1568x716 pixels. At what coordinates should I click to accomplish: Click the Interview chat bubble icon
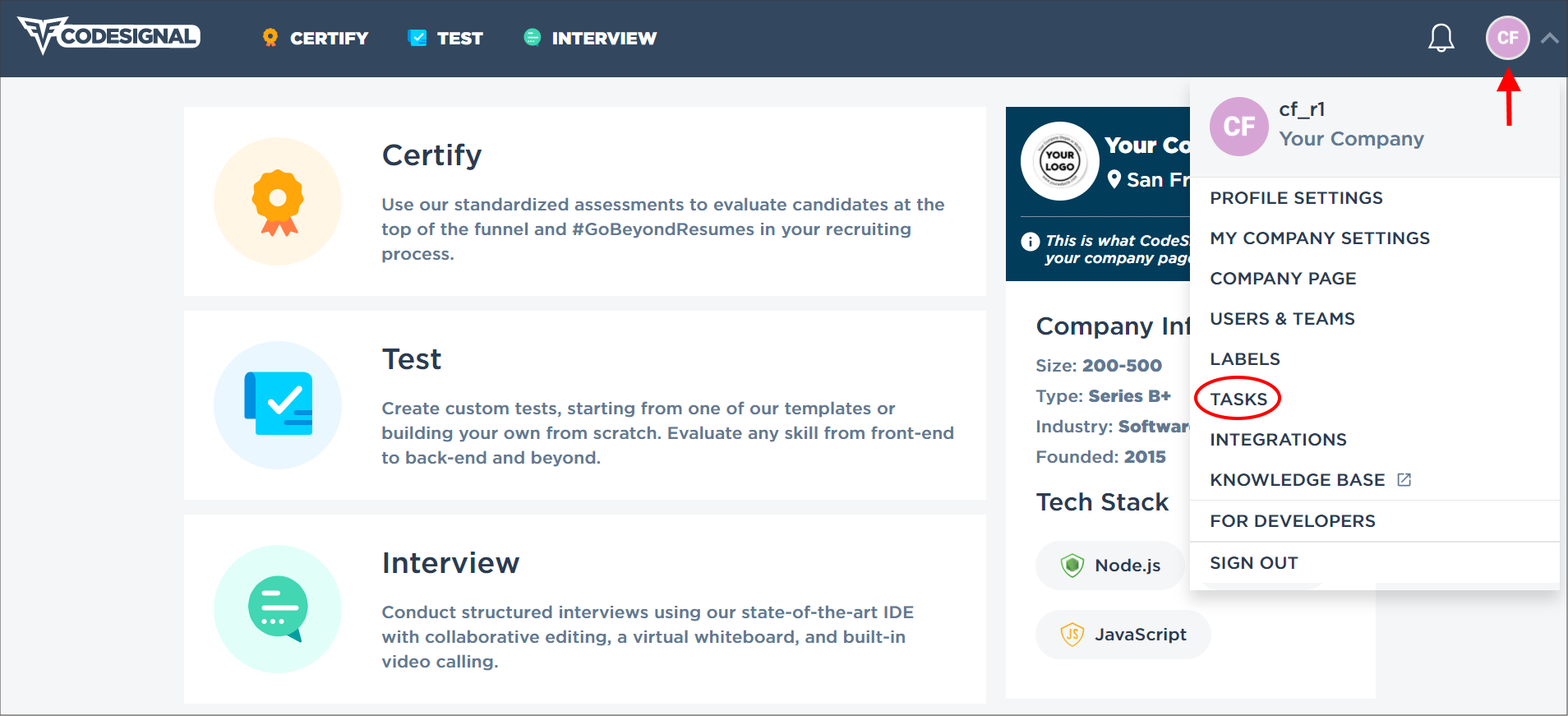278,608
